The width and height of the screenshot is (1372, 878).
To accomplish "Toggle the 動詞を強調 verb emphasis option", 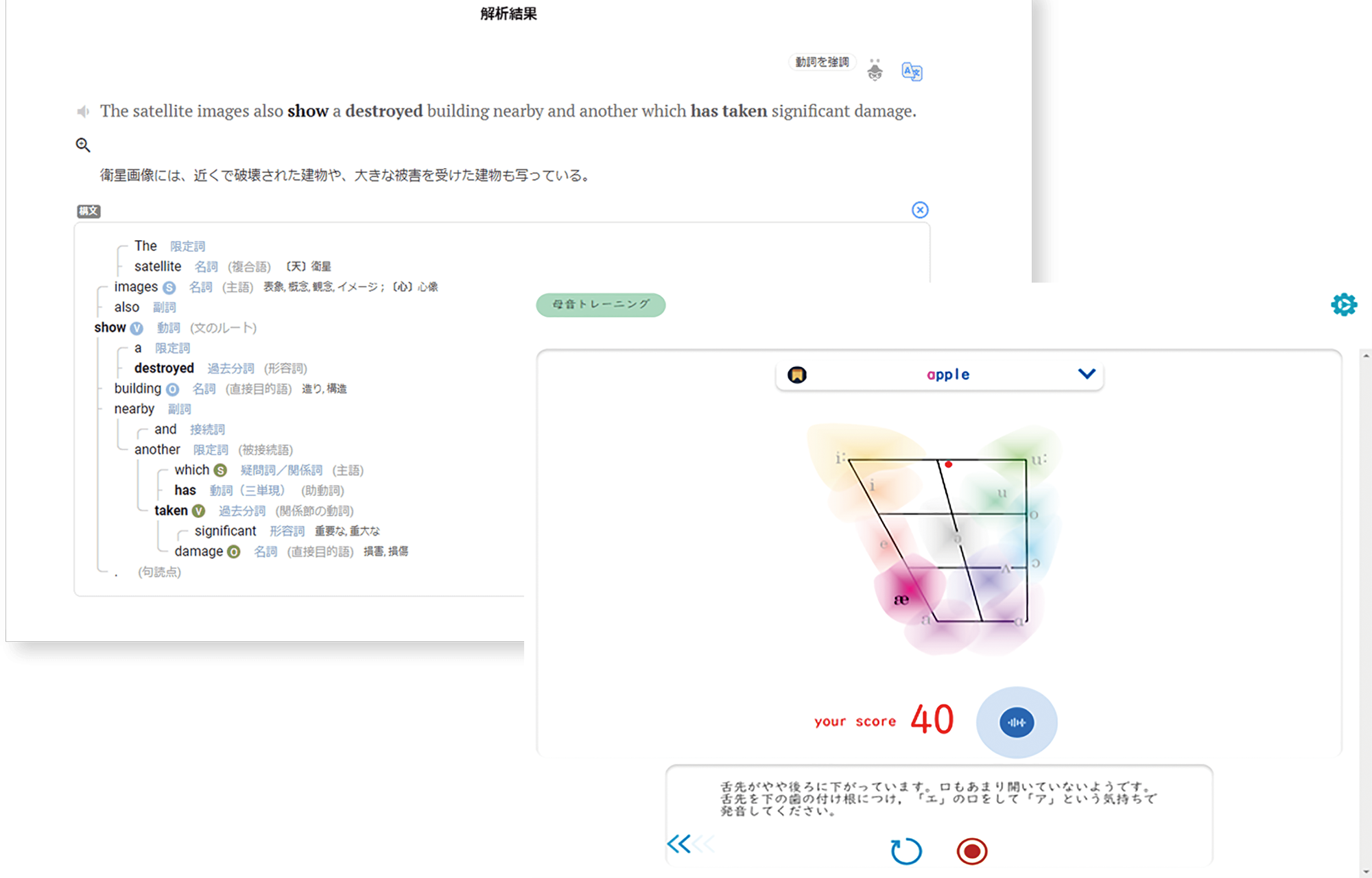I will pyautogui.click(x=821, y=62).
